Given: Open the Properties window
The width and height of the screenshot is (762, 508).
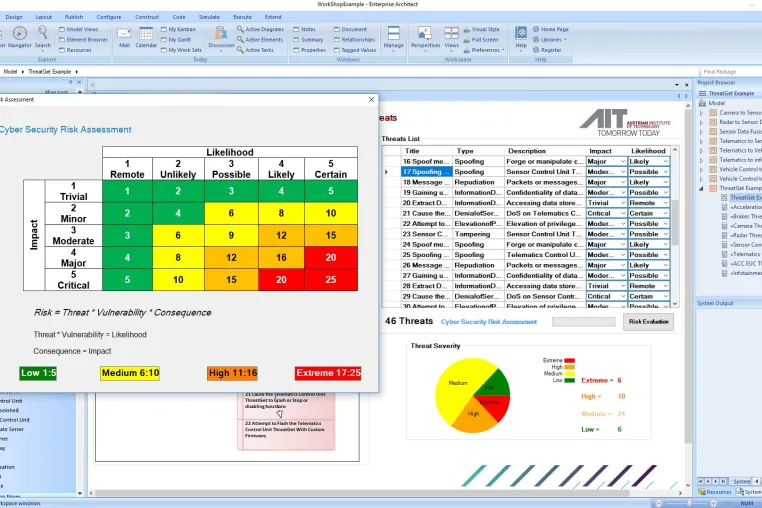Looking at the screenshot, I should [310, 50].
